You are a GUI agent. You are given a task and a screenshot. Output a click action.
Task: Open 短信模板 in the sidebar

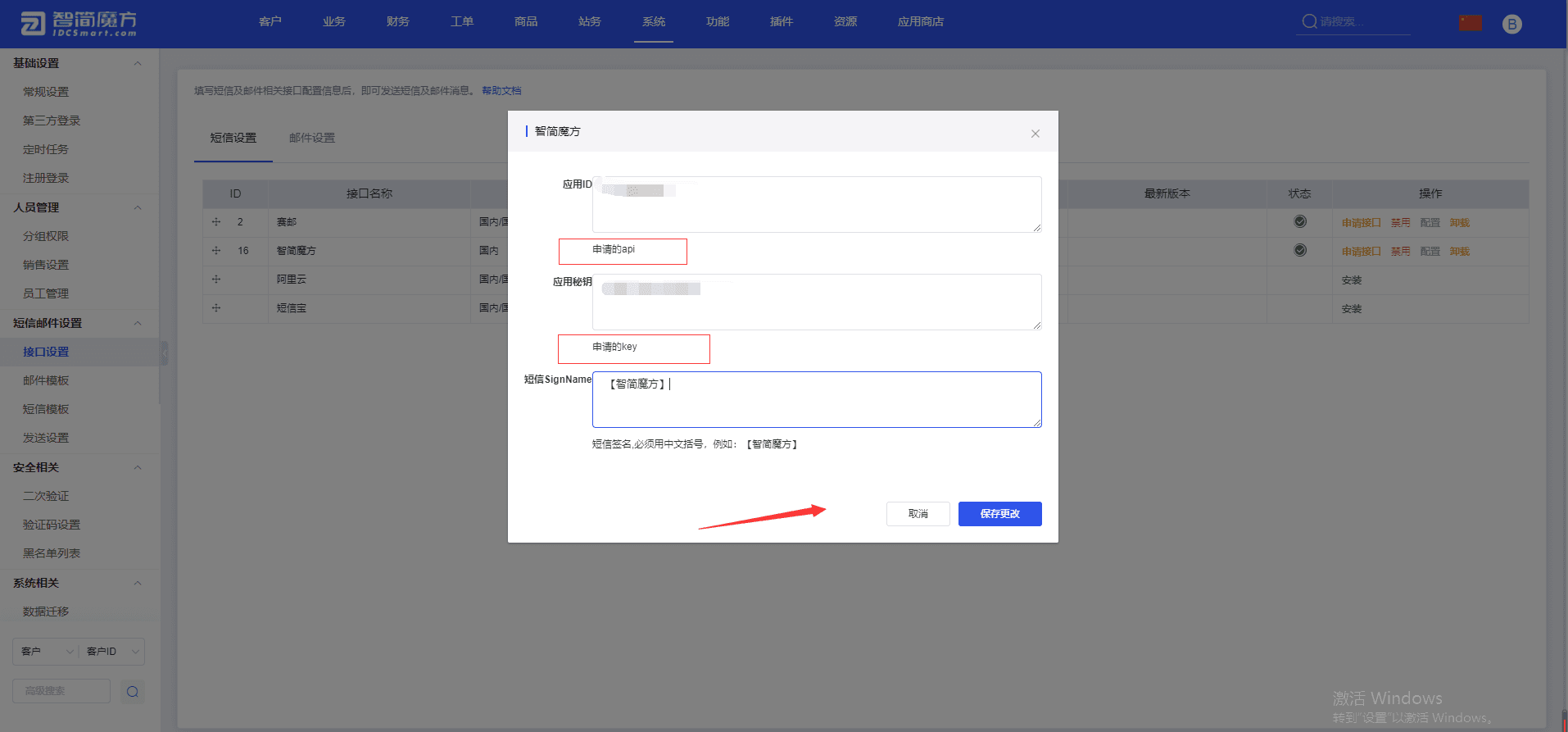(46, 409)
